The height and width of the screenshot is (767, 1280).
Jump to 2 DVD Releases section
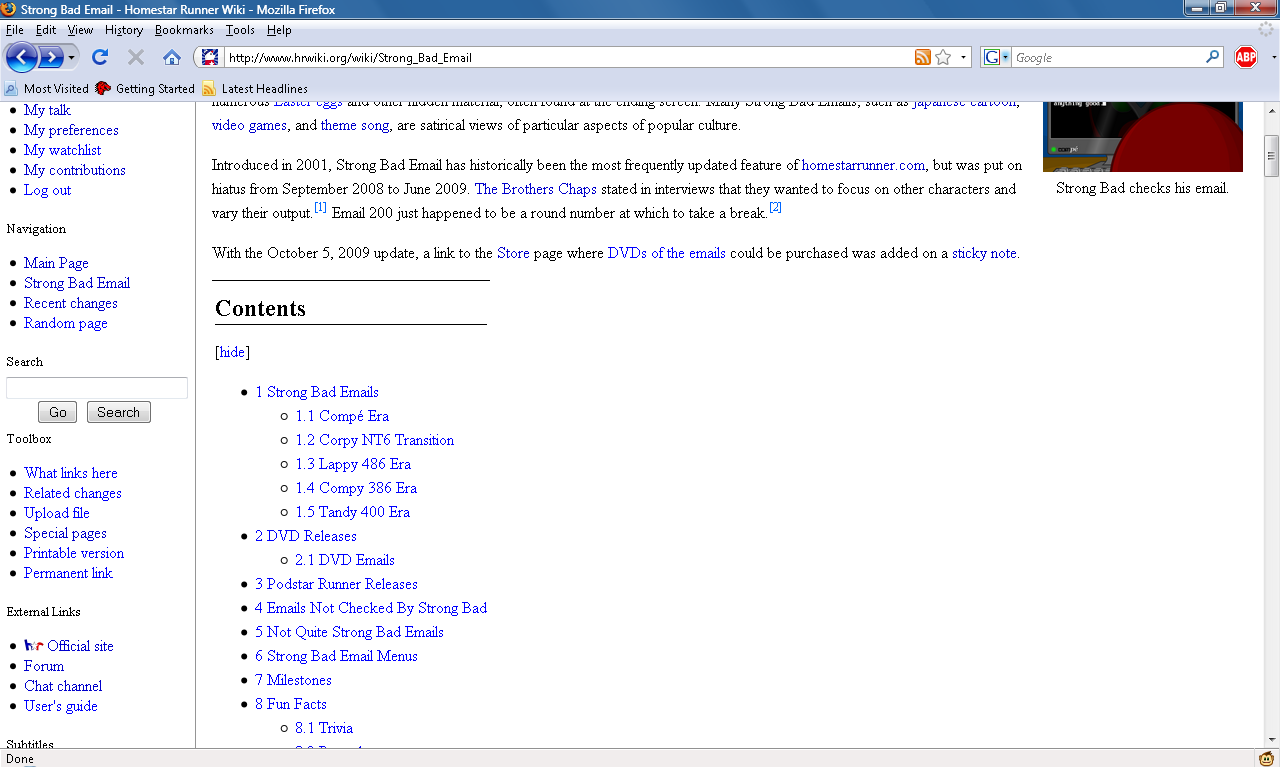tap(306, 536)
